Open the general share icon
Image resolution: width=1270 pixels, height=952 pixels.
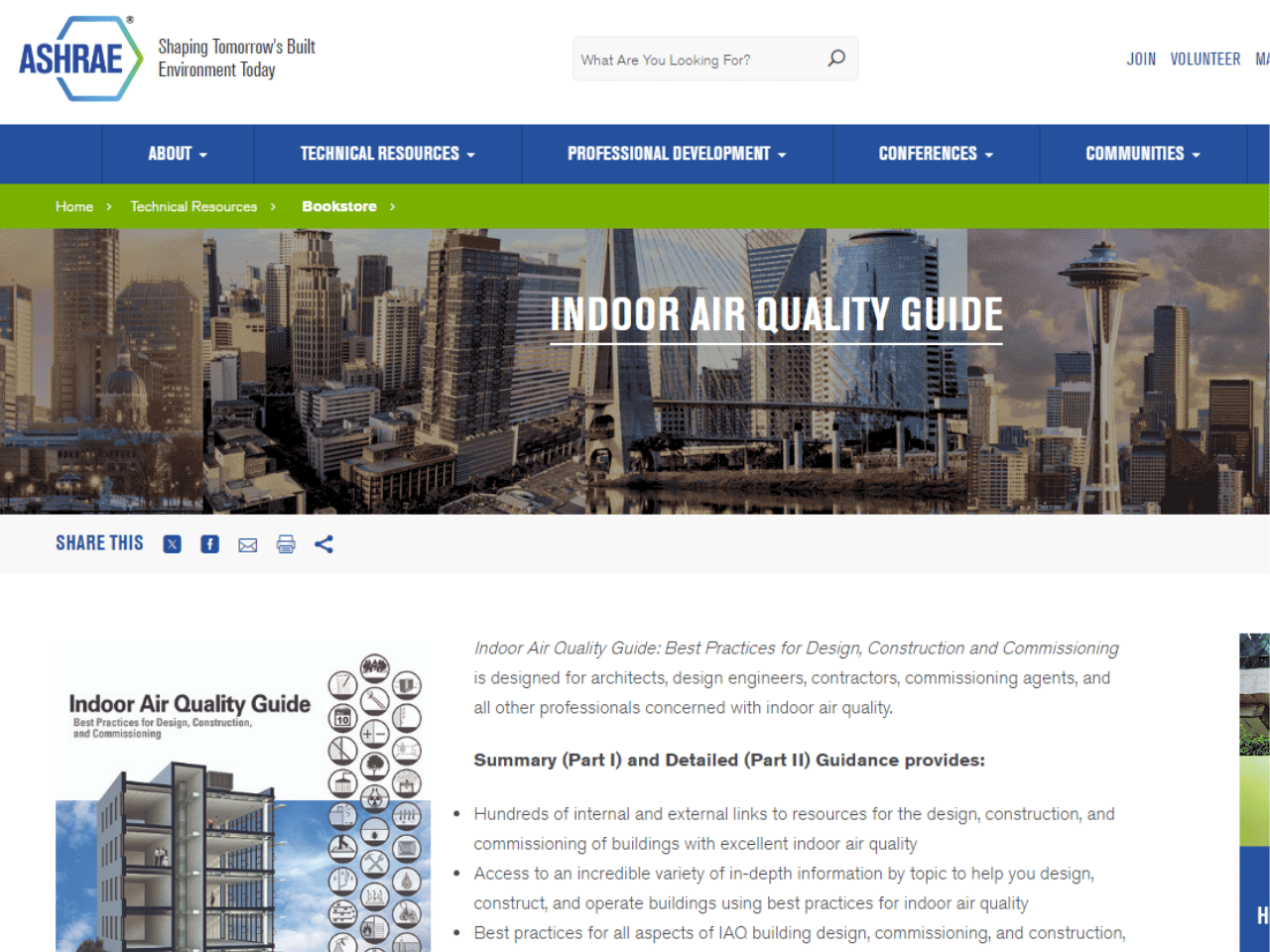point(323,543)
